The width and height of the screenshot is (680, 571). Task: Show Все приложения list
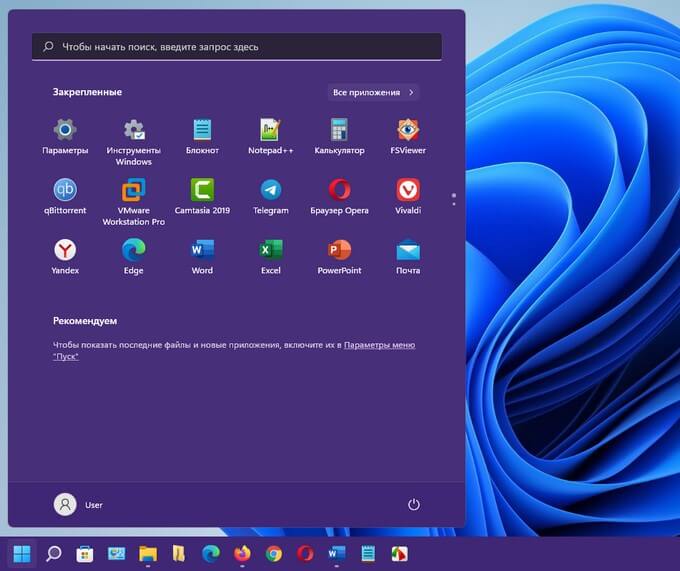pos(373,92)
